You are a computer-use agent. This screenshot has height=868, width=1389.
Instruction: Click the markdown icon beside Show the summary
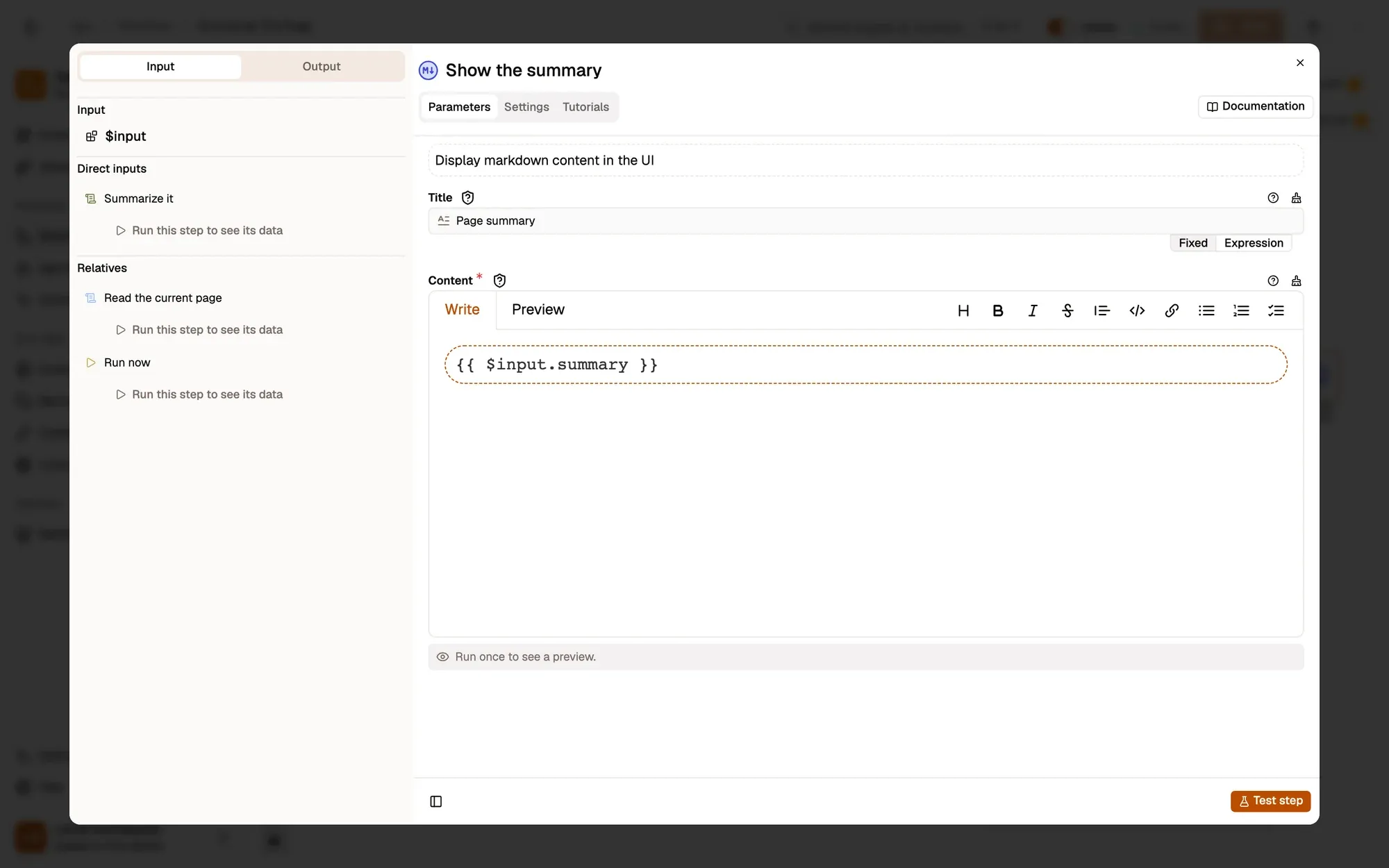click(429, 70)
